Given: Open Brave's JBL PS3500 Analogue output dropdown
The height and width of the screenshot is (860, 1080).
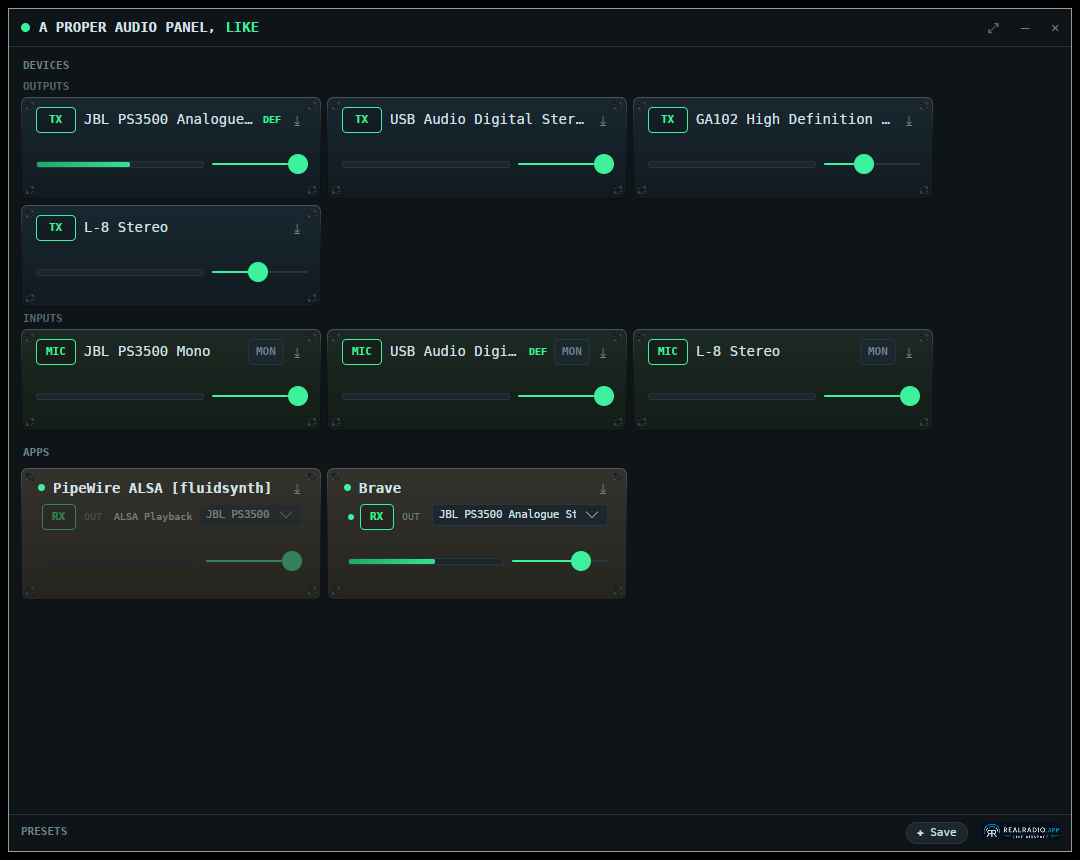Looking at the screenshot, I should tap(520, 515).
